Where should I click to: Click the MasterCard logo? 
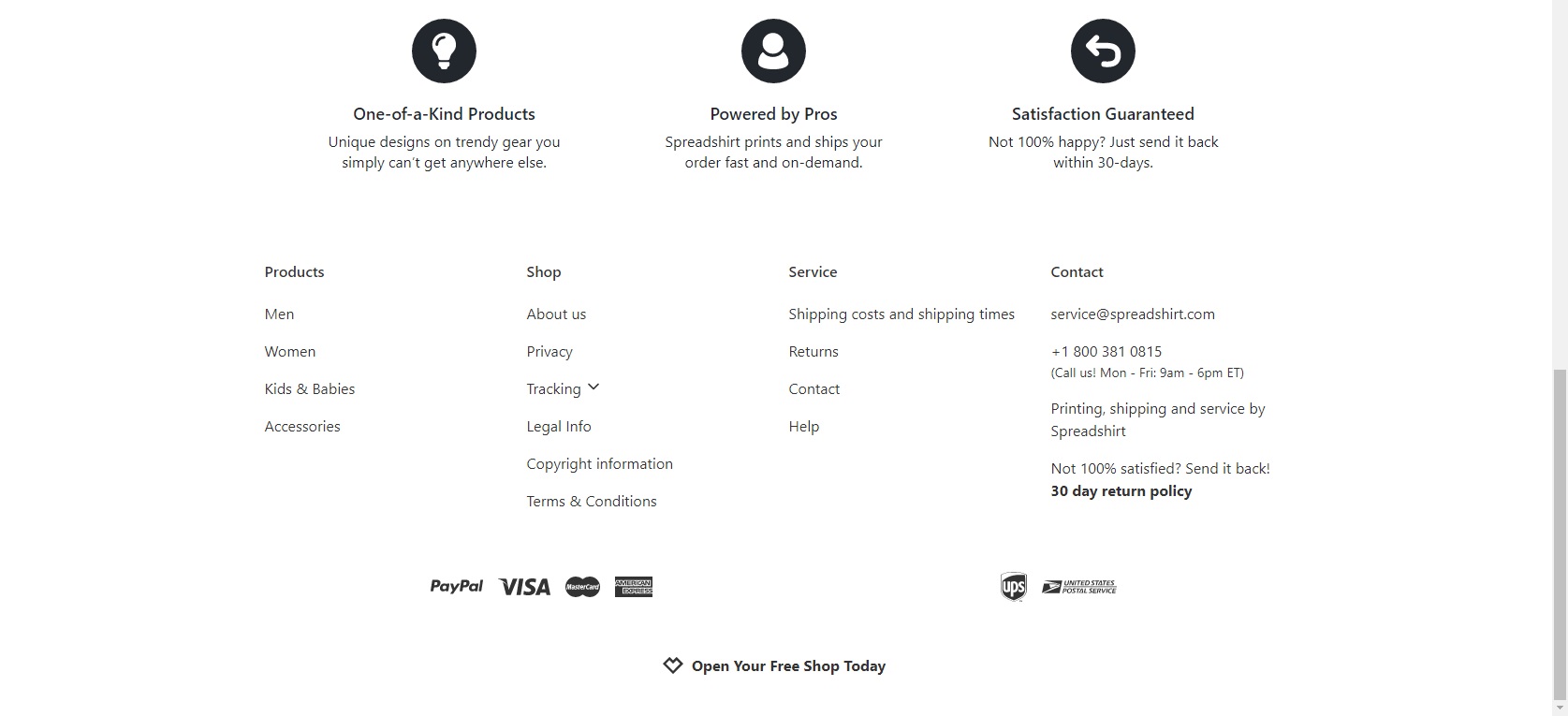tap(582, 587)
